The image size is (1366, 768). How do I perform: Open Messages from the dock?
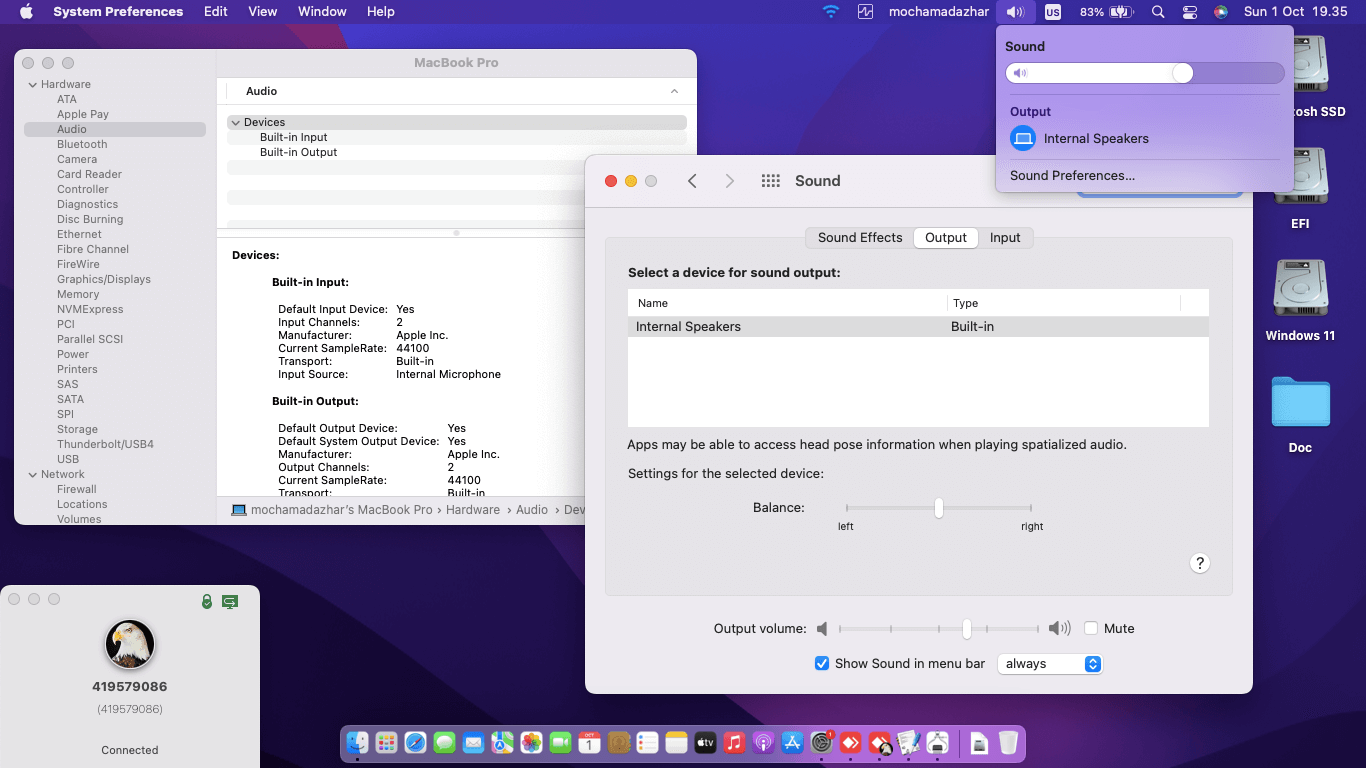(444, 743)
